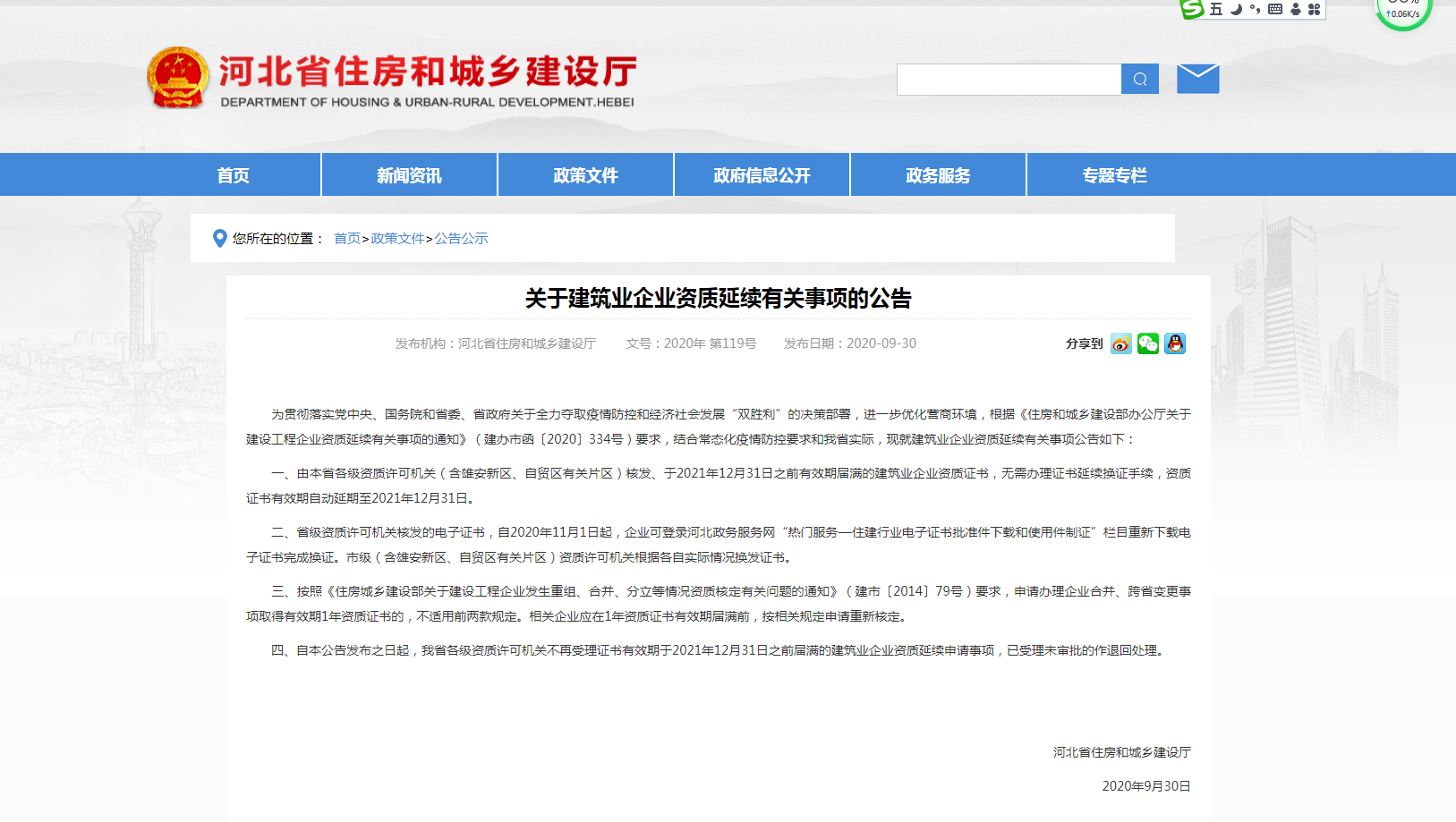This screenshot has width=1456, height=822.
Task: Click the closing date 2020年9月30日
Action: click(x=1146, y=786)
